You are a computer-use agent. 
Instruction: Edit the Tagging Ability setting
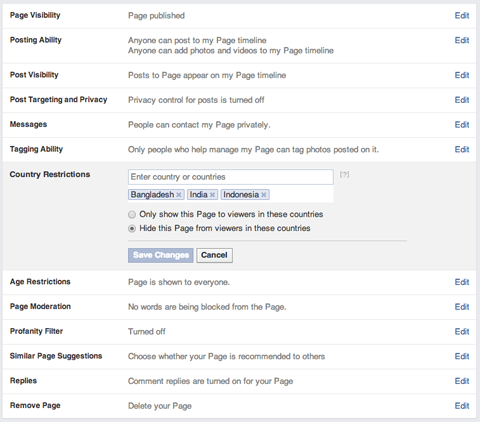(x=462, y=149)
